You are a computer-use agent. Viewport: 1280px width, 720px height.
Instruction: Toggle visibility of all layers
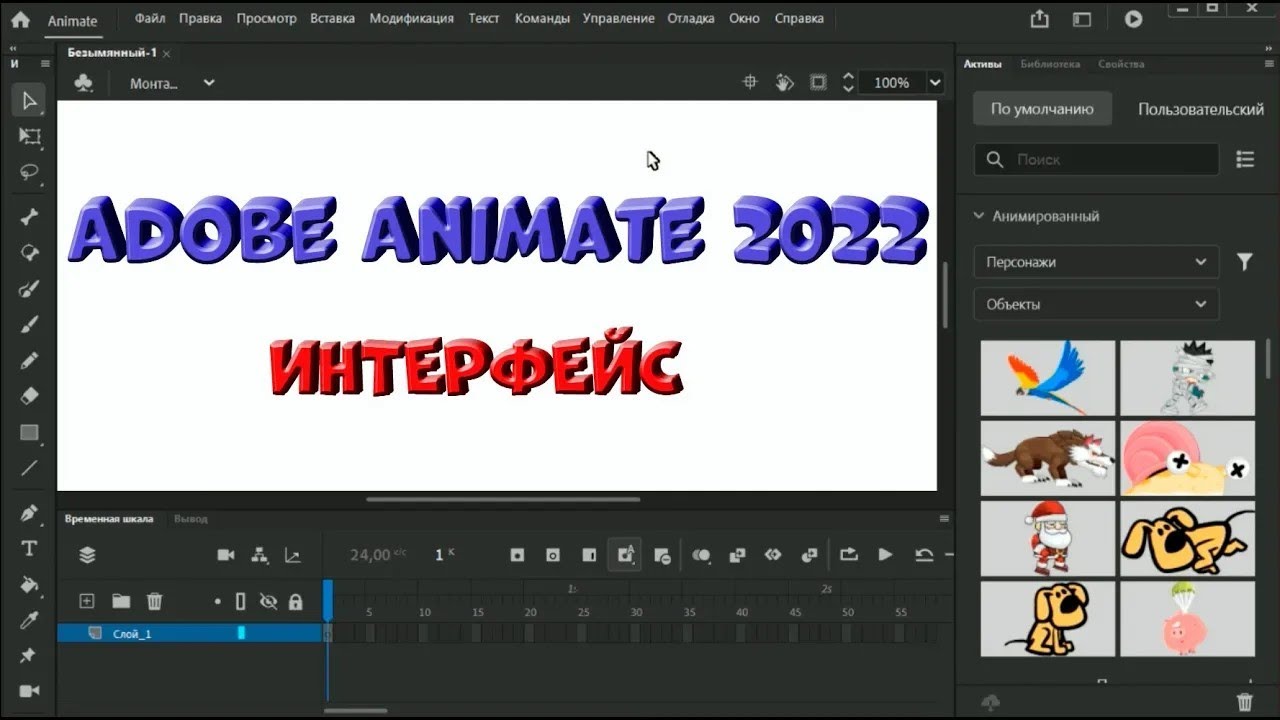tap(268, 601)
